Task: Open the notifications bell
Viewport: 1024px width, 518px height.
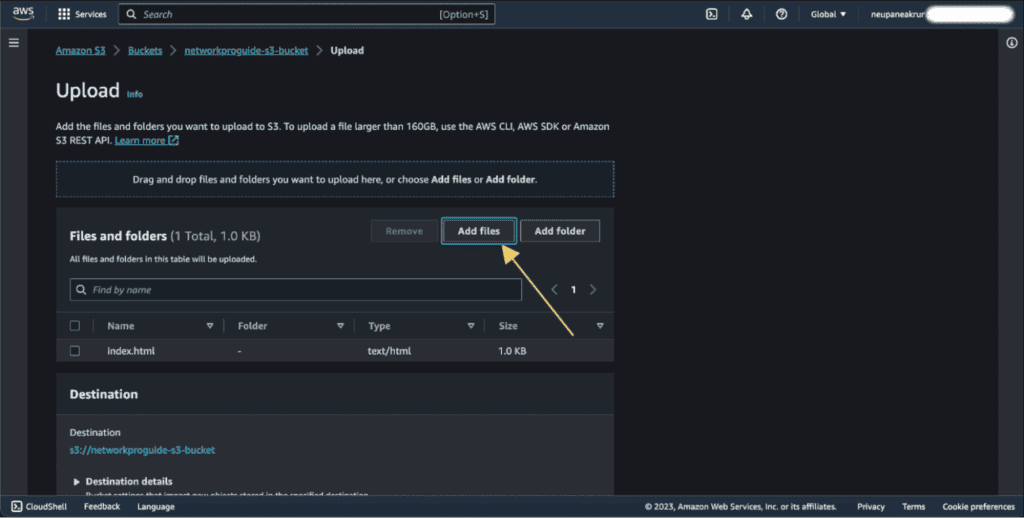Action: (x=746, y=14)
